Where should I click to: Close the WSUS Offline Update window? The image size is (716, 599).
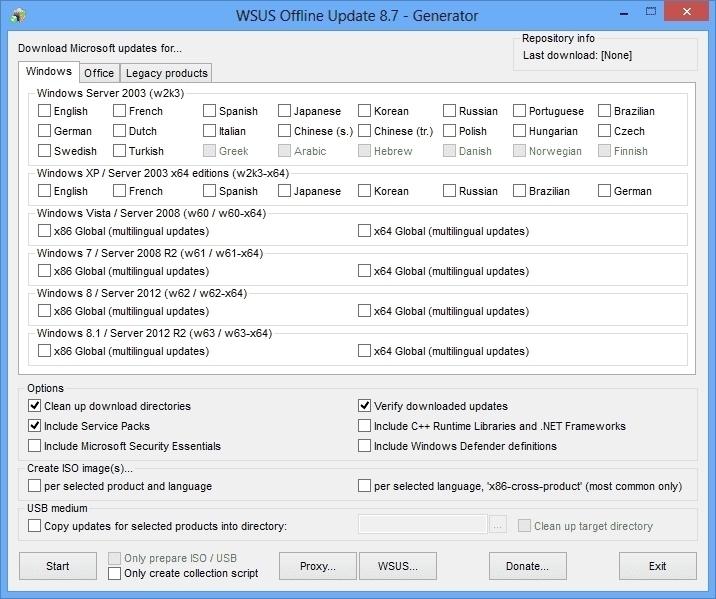tap(687, 12)
